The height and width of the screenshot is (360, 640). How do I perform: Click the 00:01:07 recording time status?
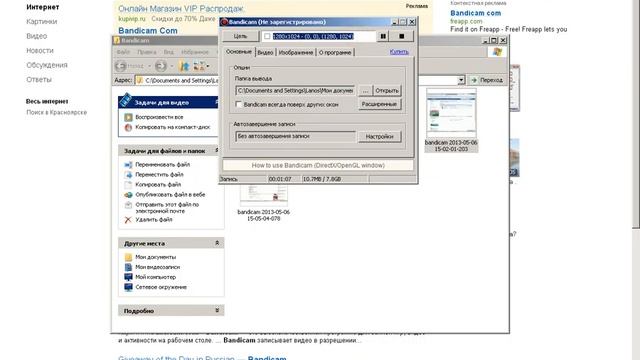[280, 179]
